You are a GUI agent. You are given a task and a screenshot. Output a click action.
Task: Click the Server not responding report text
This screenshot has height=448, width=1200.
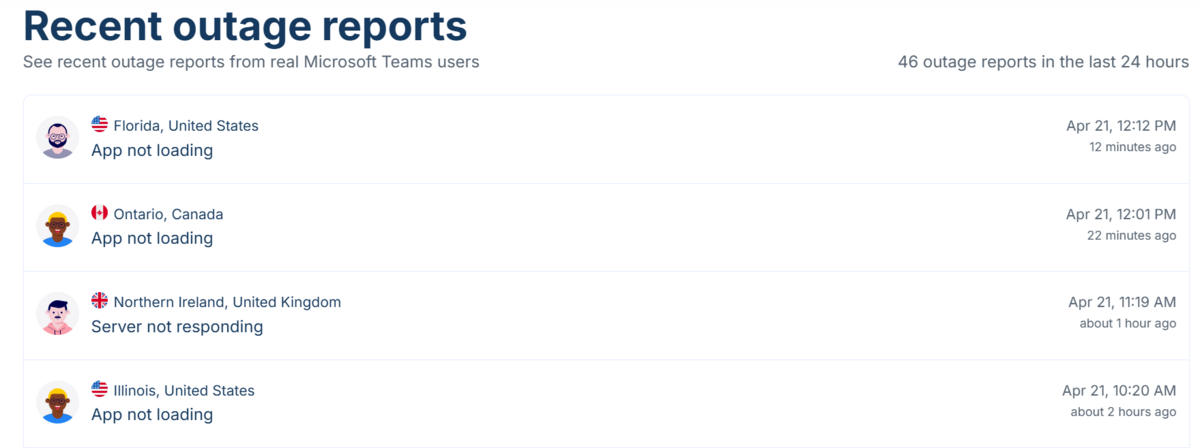tap(177, 327)
